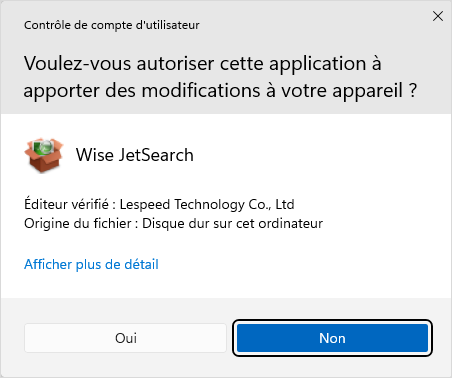Image resolution: width=452 pixels, height=378 pixels.
Task: Choose the Non button to deny
Action: point(332,338)
